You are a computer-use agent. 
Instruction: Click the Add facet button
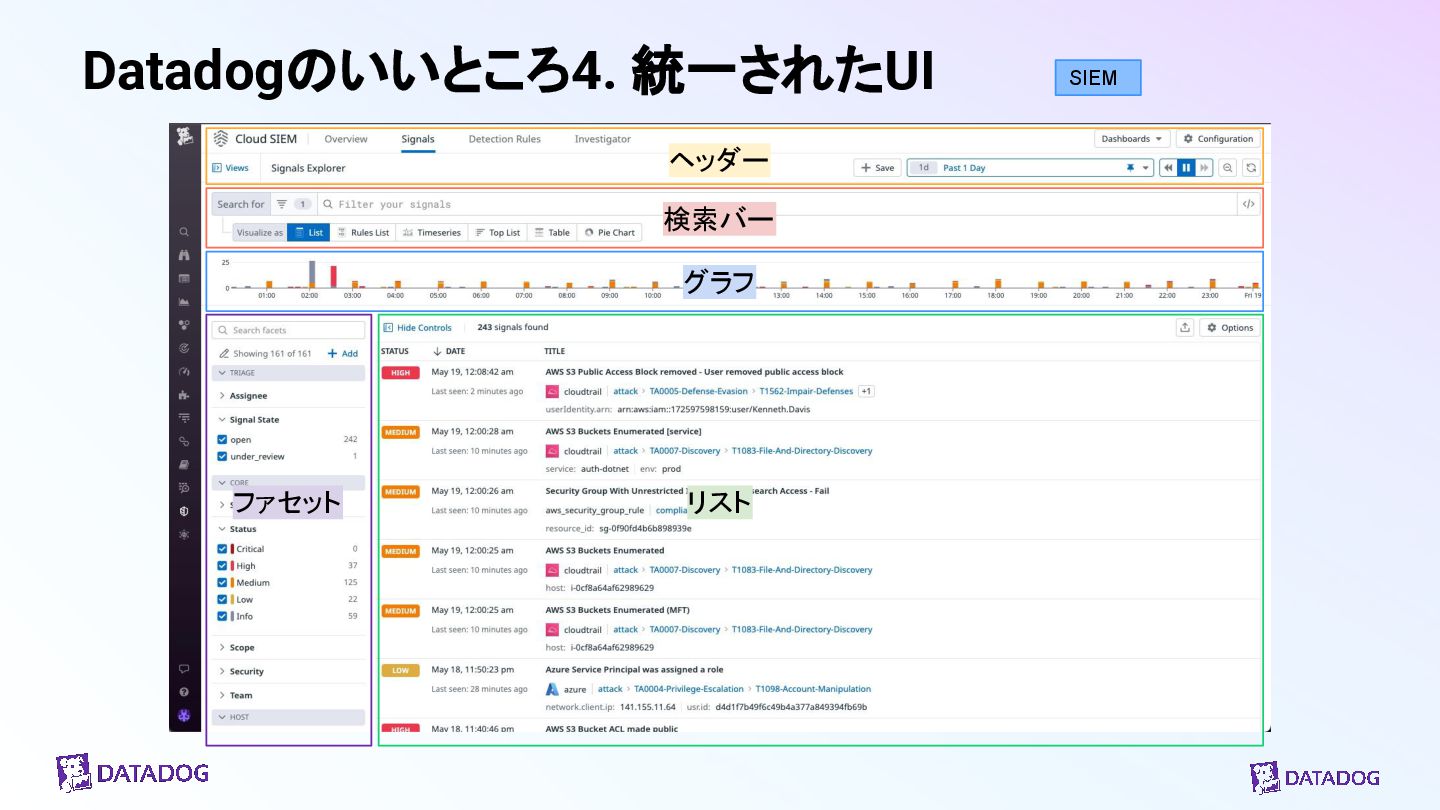[x=343, y=354]
